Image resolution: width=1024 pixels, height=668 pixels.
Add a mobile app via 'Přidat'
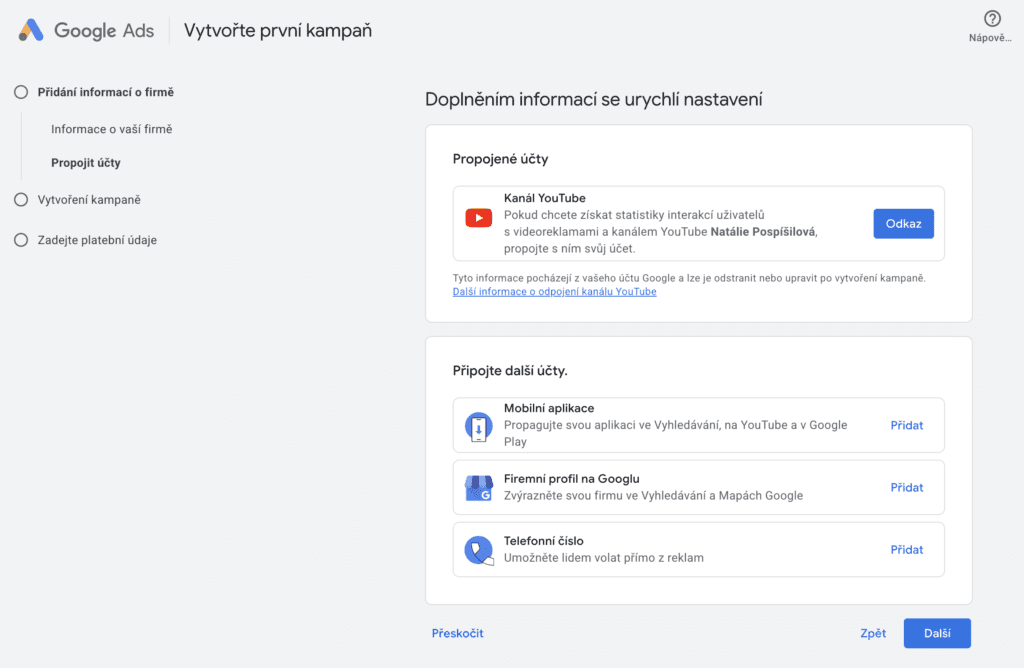pyautogui.click(x=906, y=425)
